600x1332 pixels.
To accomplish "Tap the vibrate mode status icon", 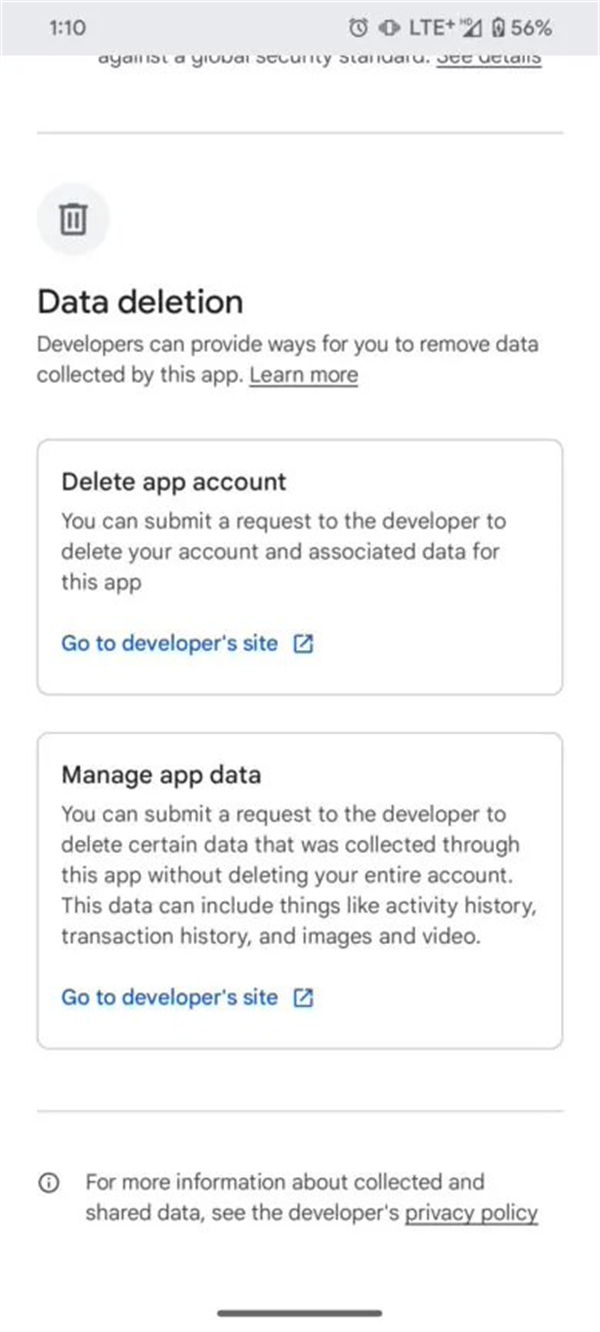I will tap(388, 28).
